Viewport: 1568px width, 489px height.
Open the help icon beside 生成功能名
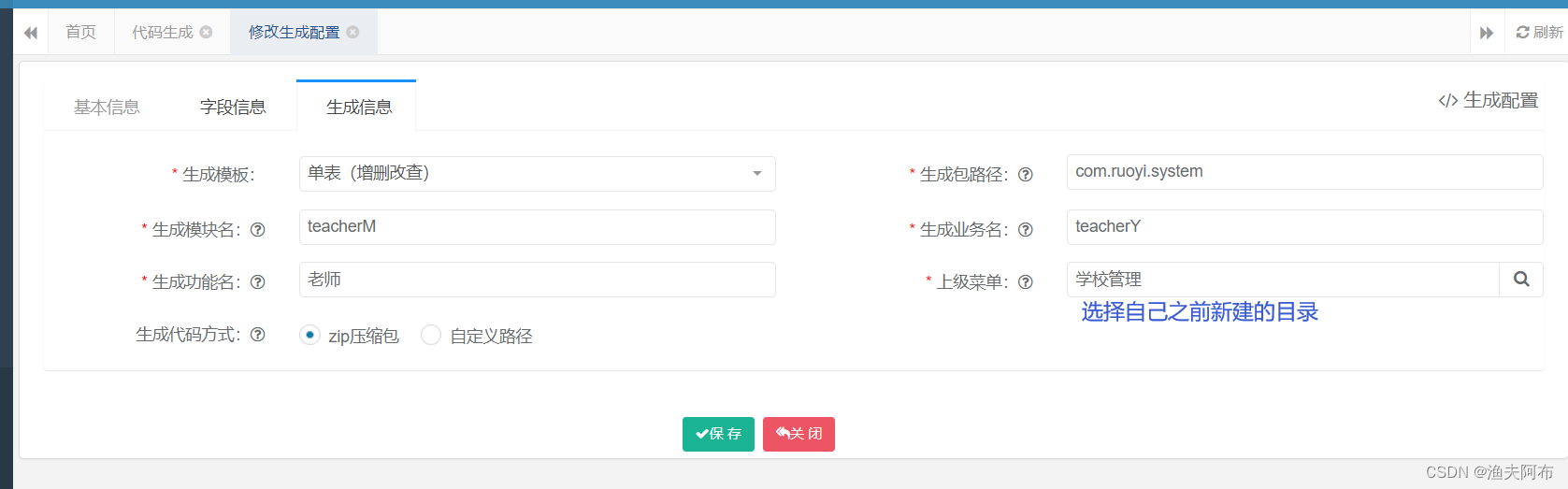click(x=258, y=282)
